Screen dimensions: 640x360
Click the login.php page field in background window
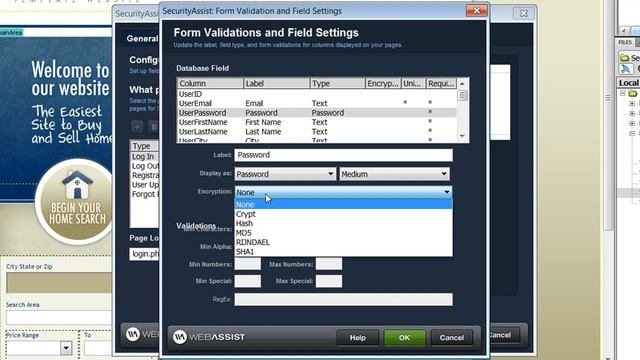[x=144, y=254]
